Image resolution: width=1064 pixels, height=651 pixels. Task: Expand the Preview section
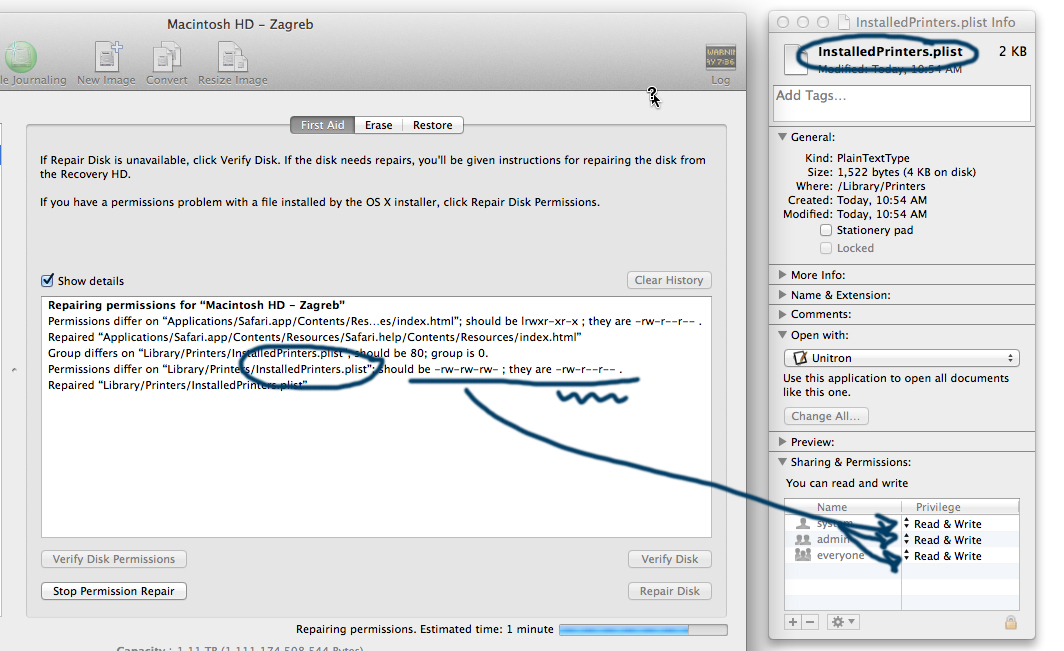click(x=782, y=442)
